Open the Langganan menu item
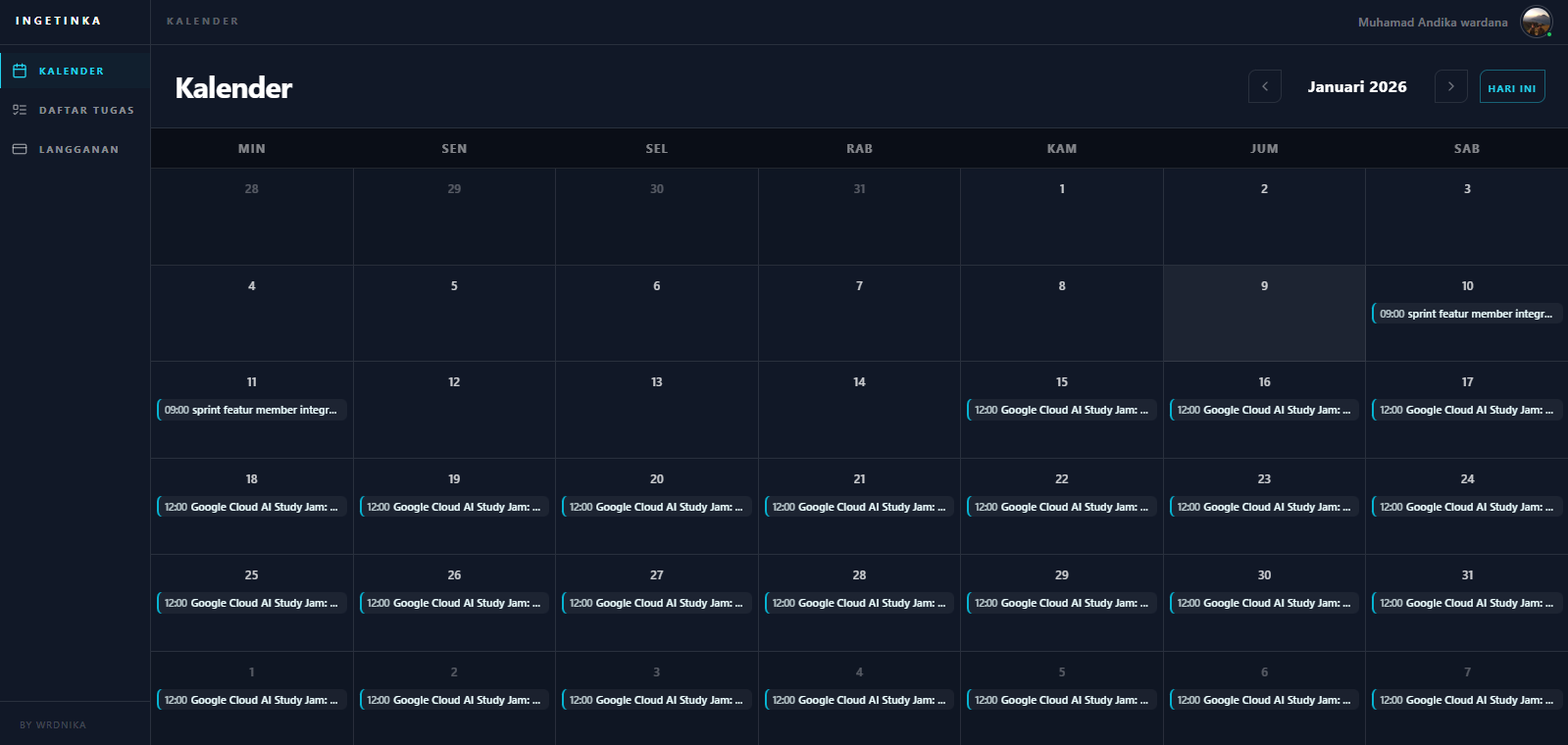The image size is (1568, 745). pyautogui.click(x=78, y=149)
